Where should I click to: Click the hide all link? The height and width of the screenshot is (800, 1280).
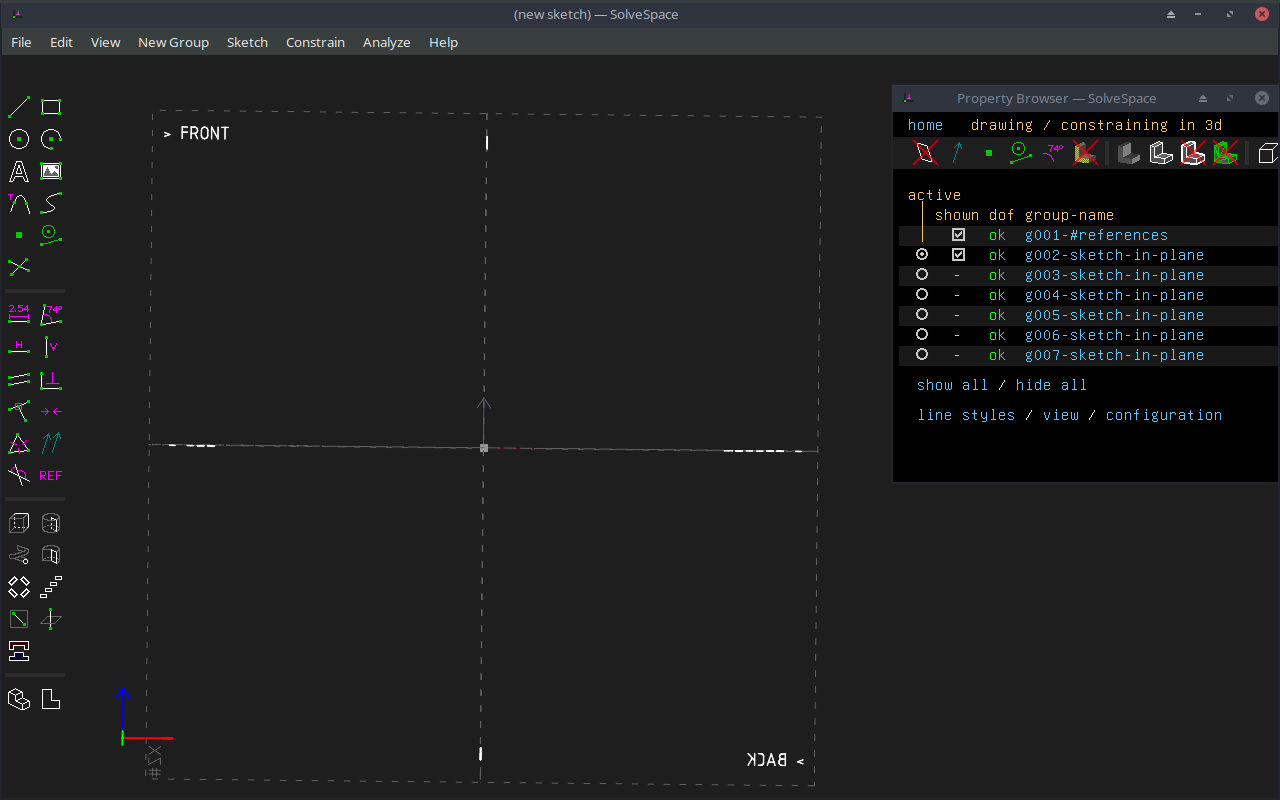[1051, 385]
